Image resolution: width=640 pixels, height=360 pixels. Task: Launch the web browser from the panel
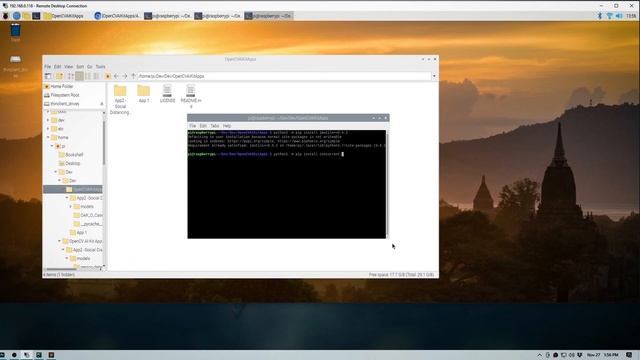tap(16, 16)
